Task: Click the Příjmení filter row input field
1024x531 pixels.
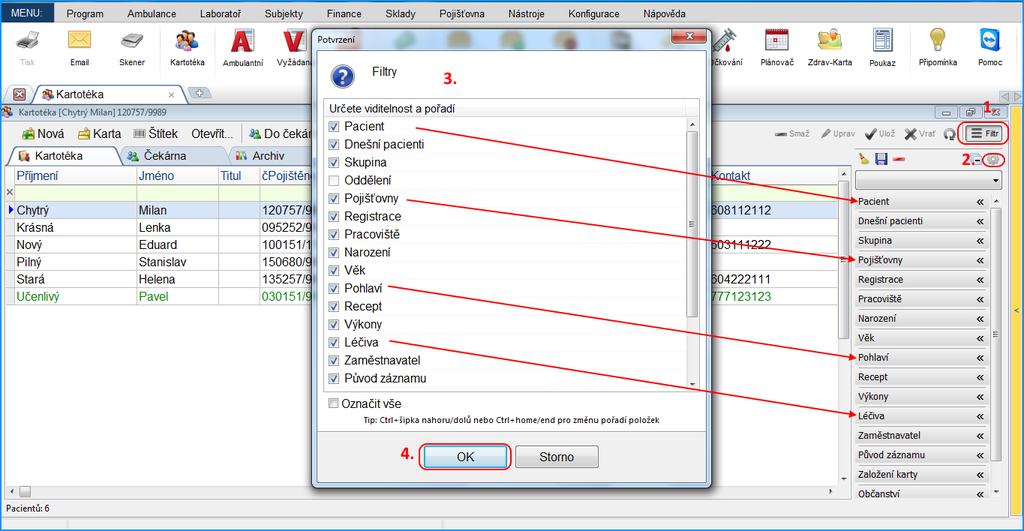Action: 75,193
